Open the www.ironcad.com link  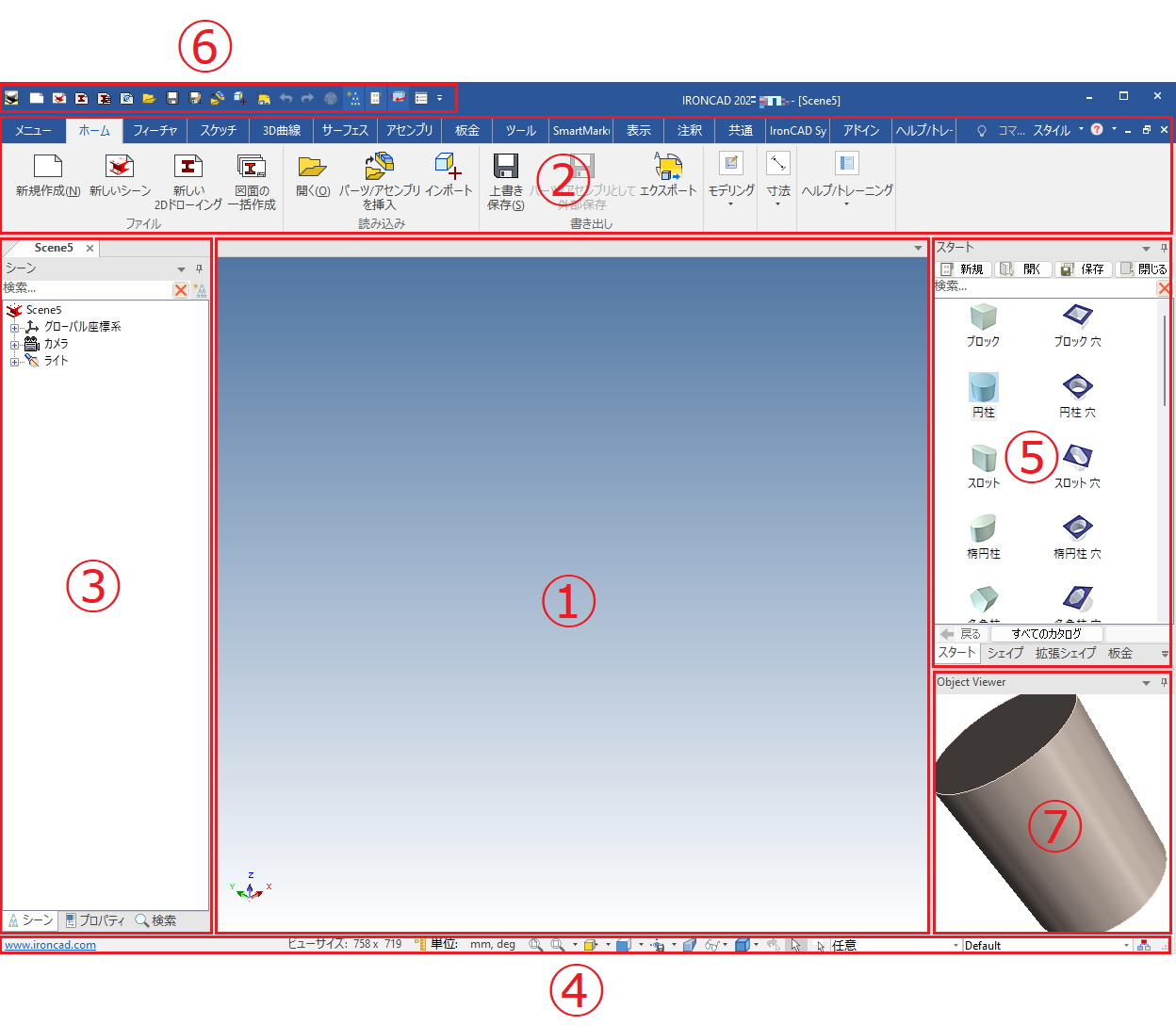[x=49, y=945]
